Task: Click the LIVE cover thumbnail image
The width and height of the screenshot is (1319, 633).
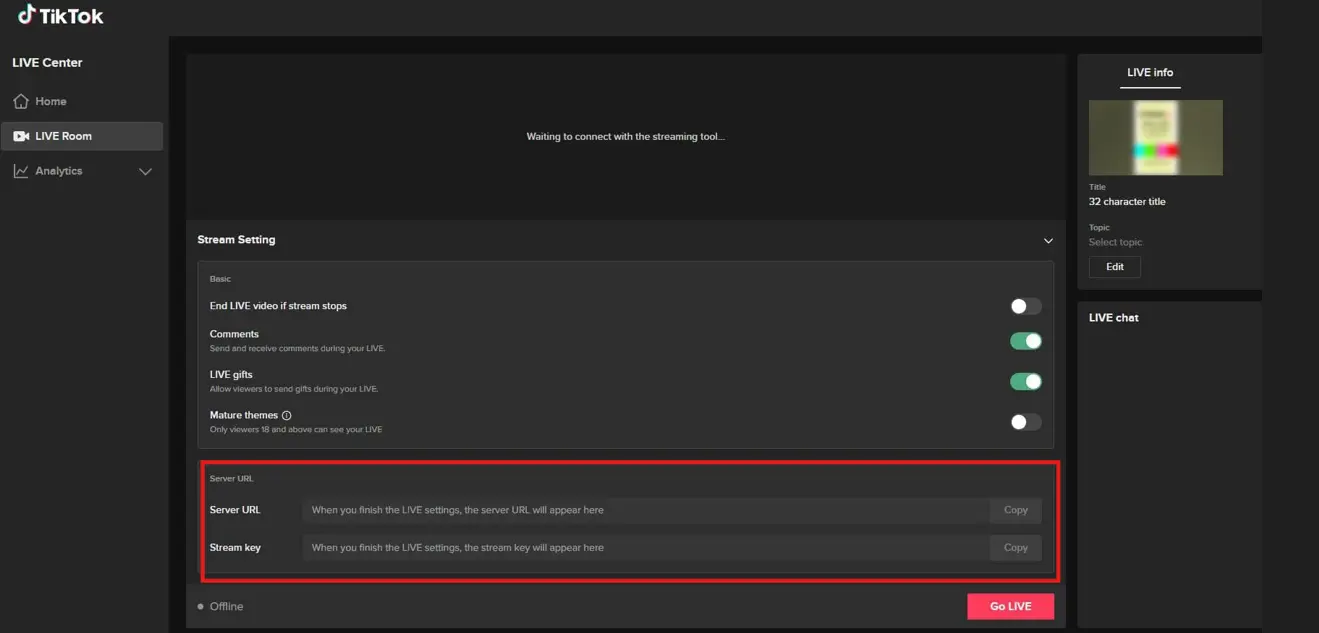Action: point(1155,137)
